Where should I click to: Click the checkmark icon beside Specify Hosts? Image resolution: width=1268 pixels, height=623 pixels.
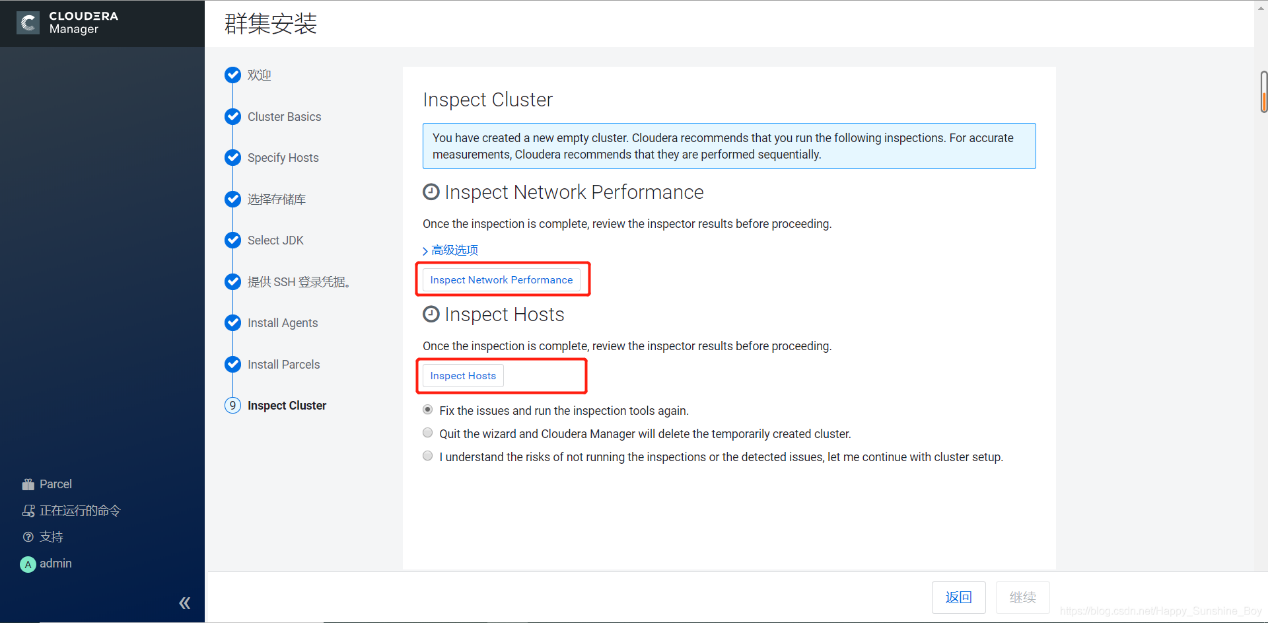point(233,158)
